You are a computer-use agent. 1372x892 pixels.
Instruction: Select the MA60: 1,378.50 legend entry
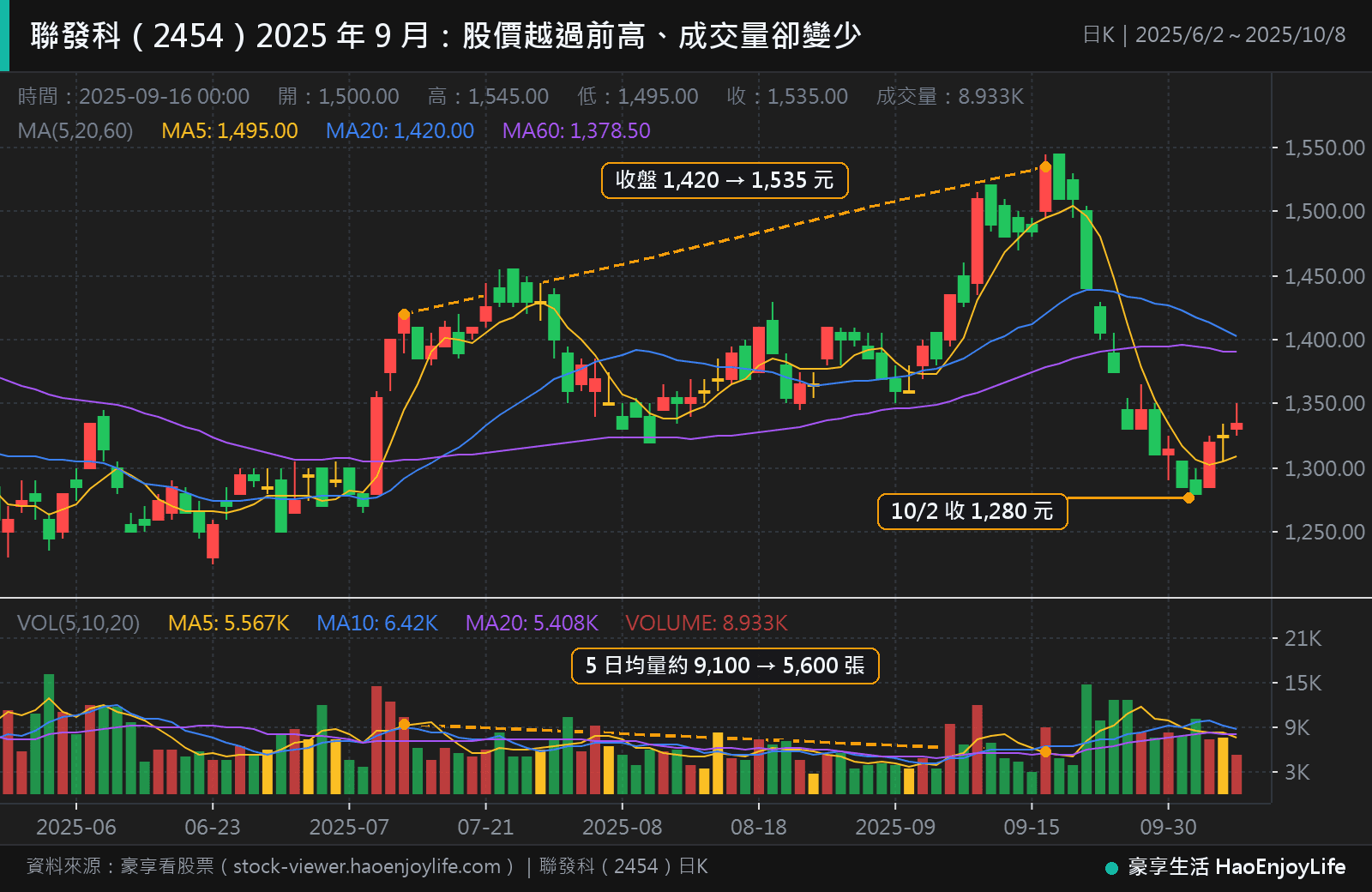(576, 130)
